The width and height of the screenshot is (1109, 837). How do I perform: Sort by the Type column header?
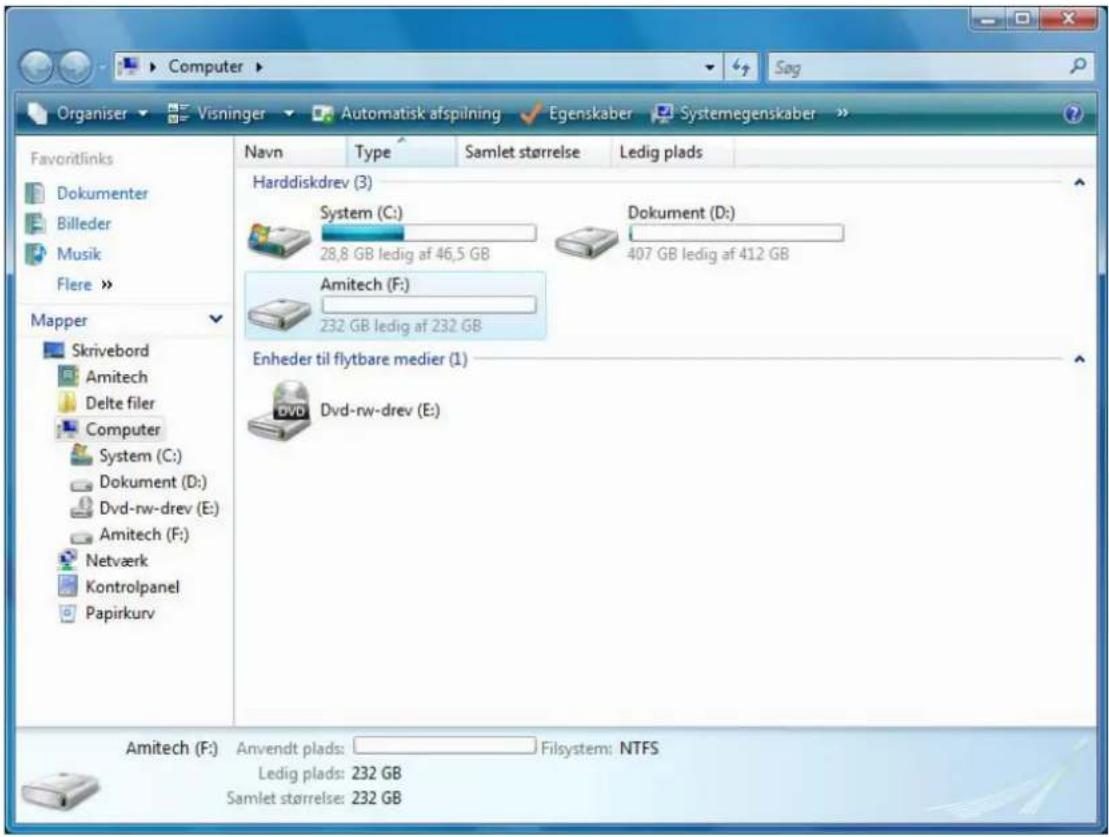(401, 152)
